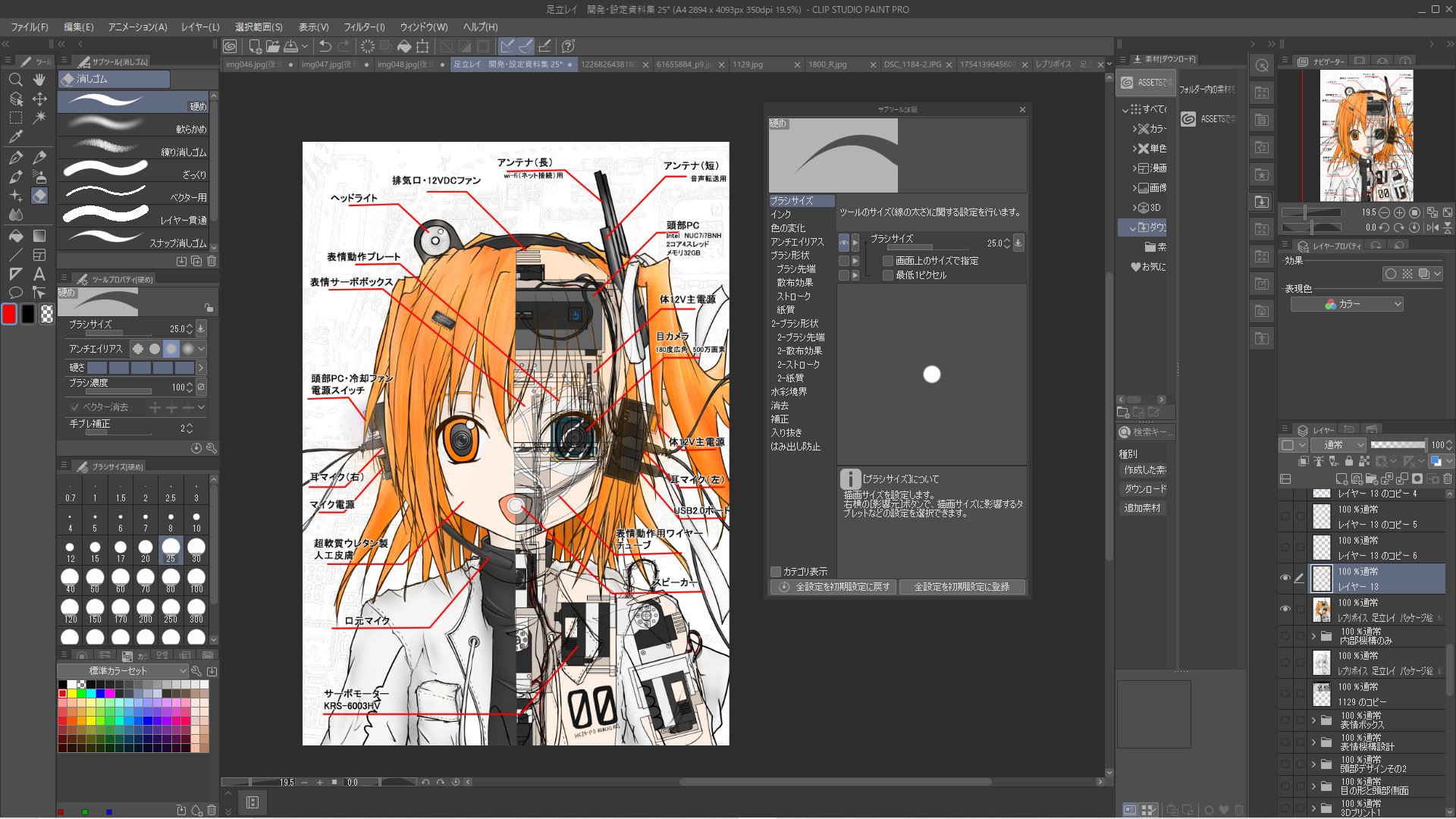The image size is (1456, 819).
Task: Click the 追加素材 filter tag button
Action: 1142,508
